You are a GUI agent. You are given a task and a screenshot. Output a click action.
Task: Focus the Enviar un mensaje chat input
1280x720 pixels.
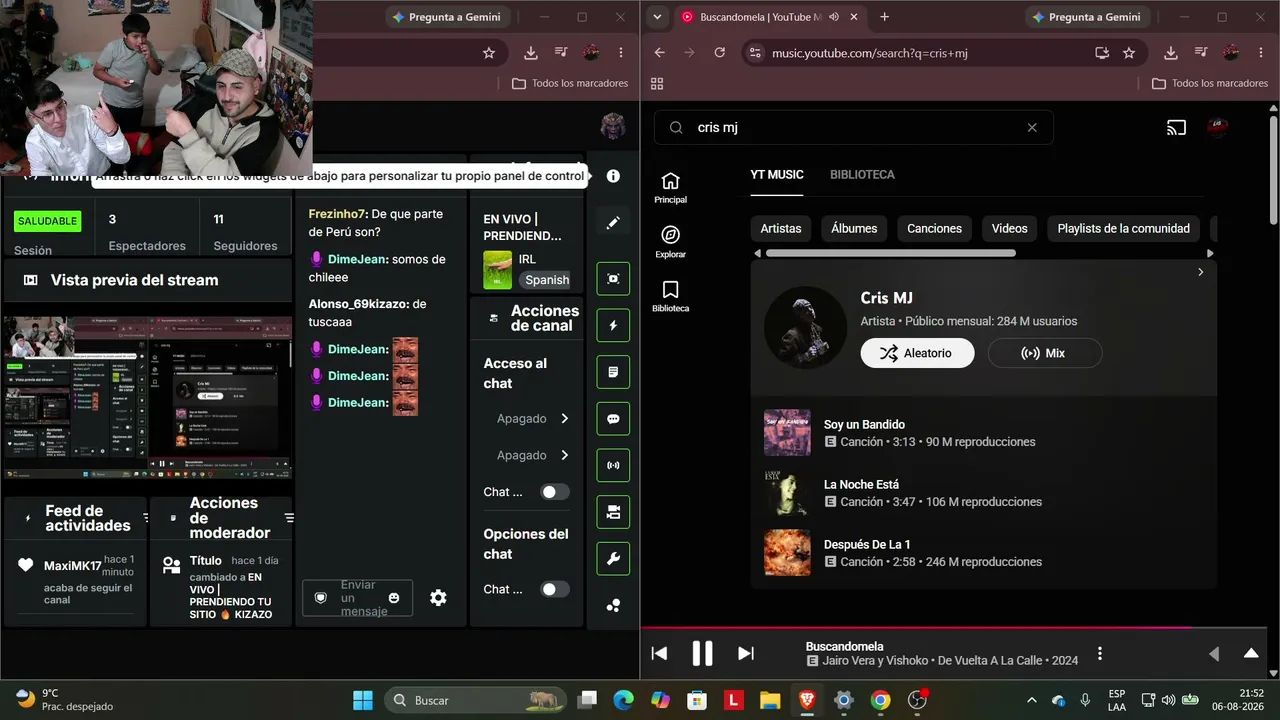[x=357, y=598]
